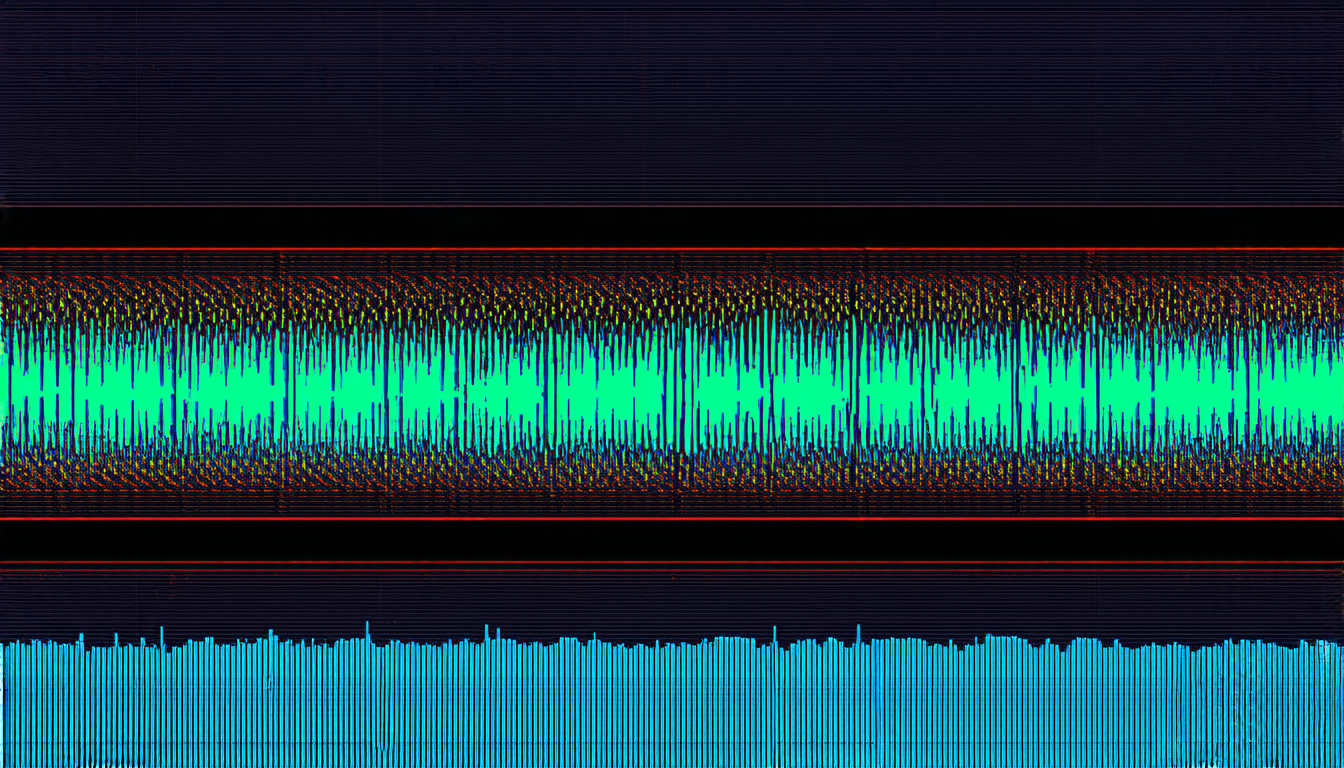Click the empty dark navy striped top panel
1344x768 pixels.
672,100
